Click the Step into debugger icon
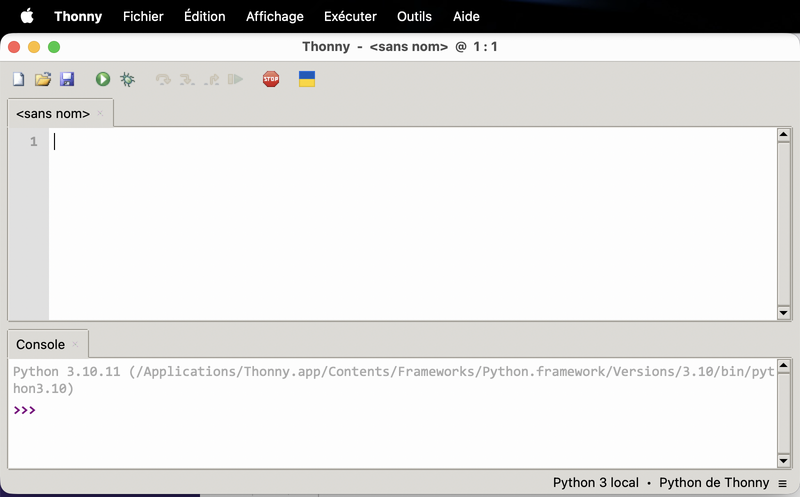Viewport: 800px width, 497px height. click(187, 79)
